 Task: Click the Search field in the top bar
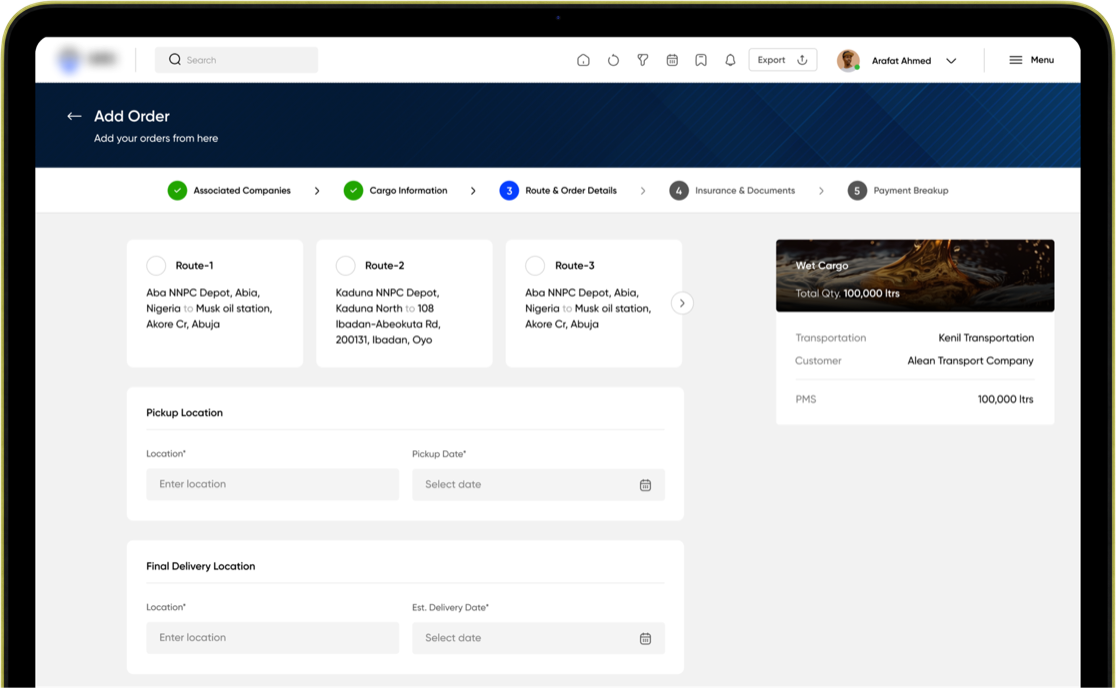(236, 60)
